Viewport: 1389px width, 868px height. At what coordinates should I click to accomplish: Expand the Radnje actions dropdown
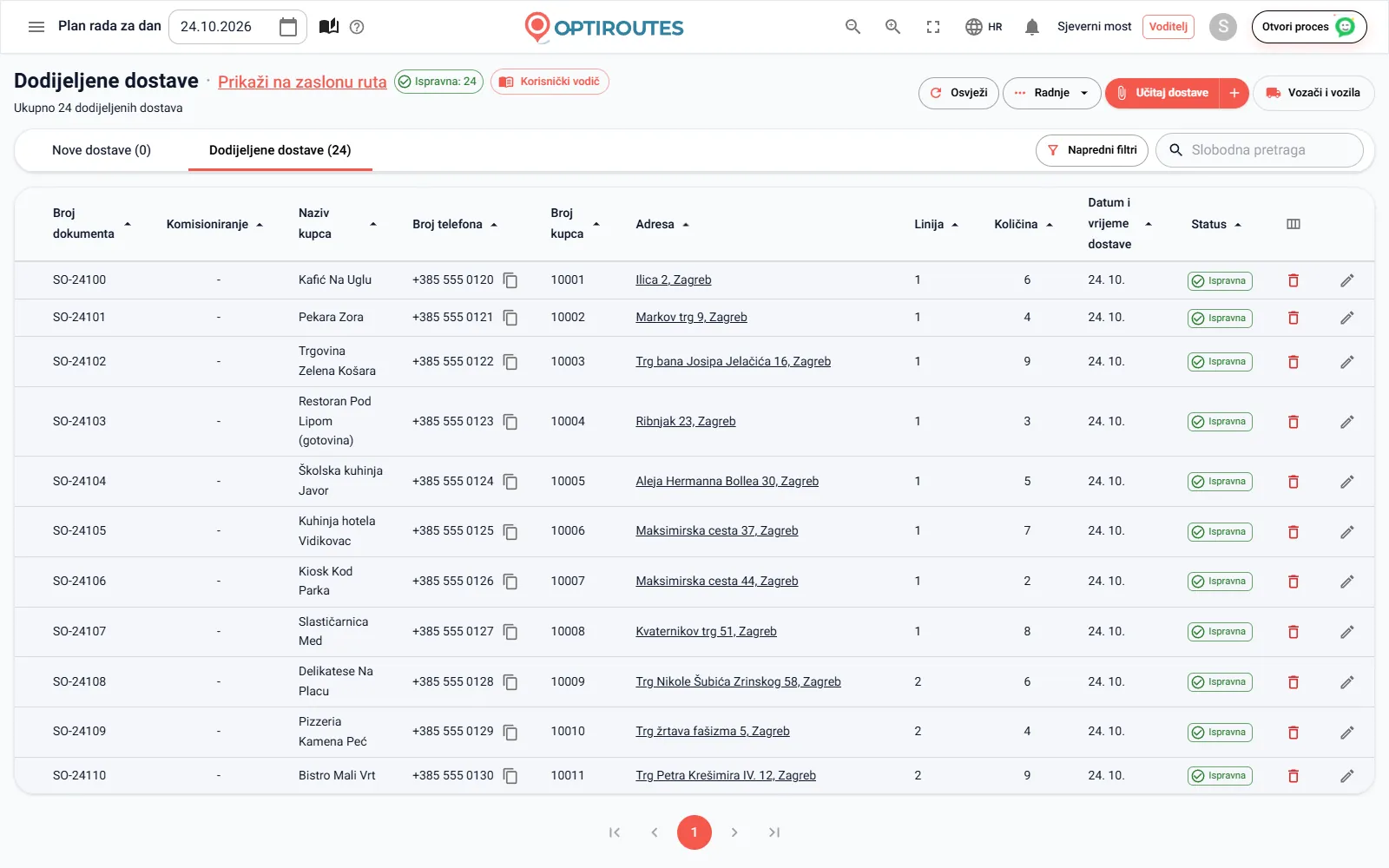pyautogui.click(x=1052, y=93)
